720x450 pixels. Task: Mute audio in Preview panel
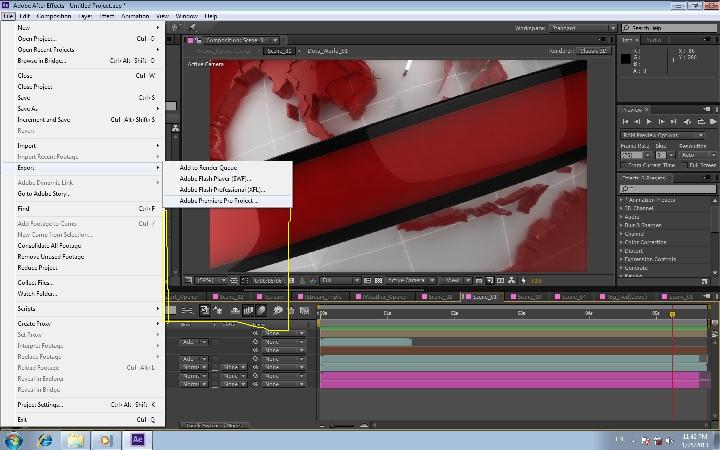click(687, 122)
